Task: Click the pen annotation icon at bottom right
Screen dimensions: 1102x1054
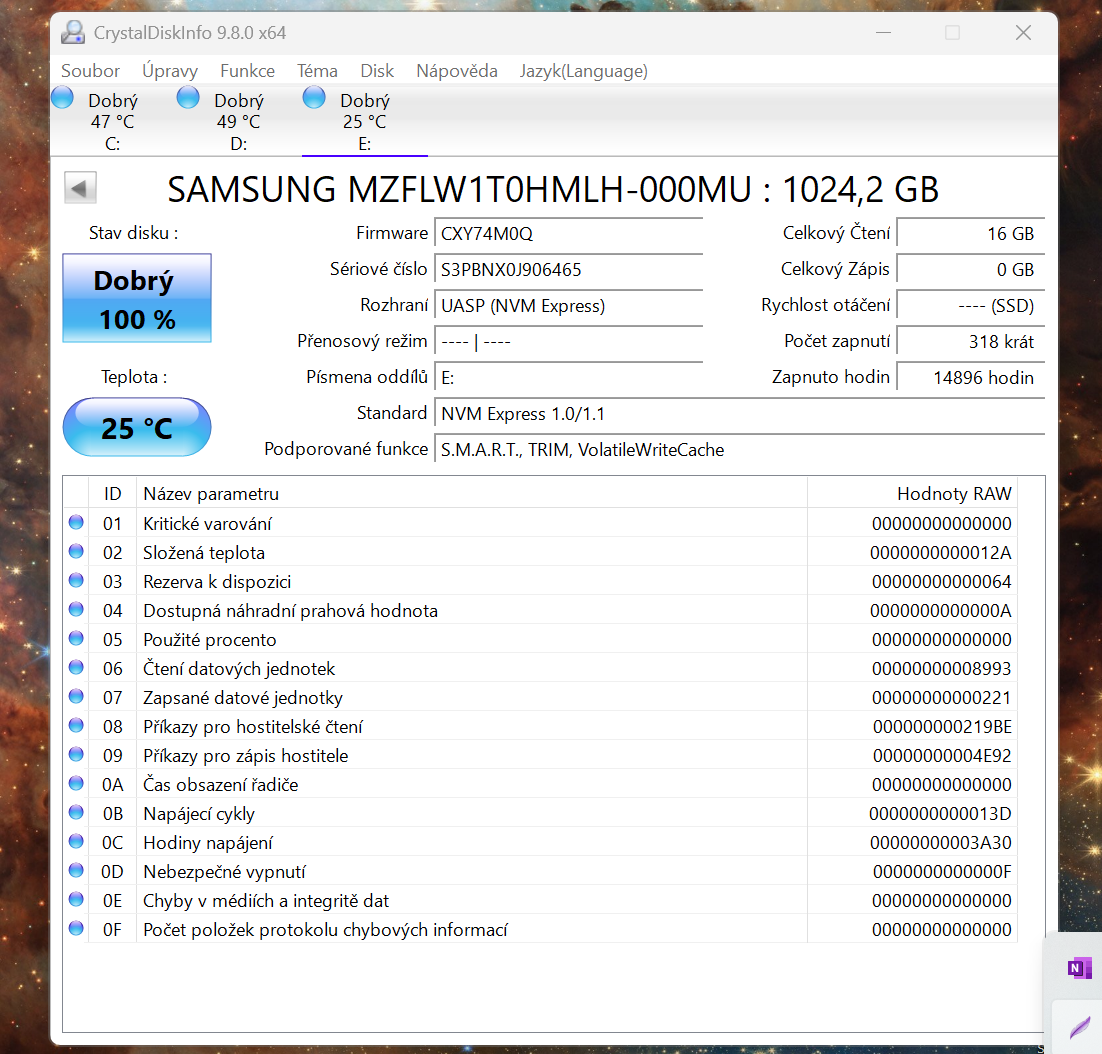Action: 1080,1027
